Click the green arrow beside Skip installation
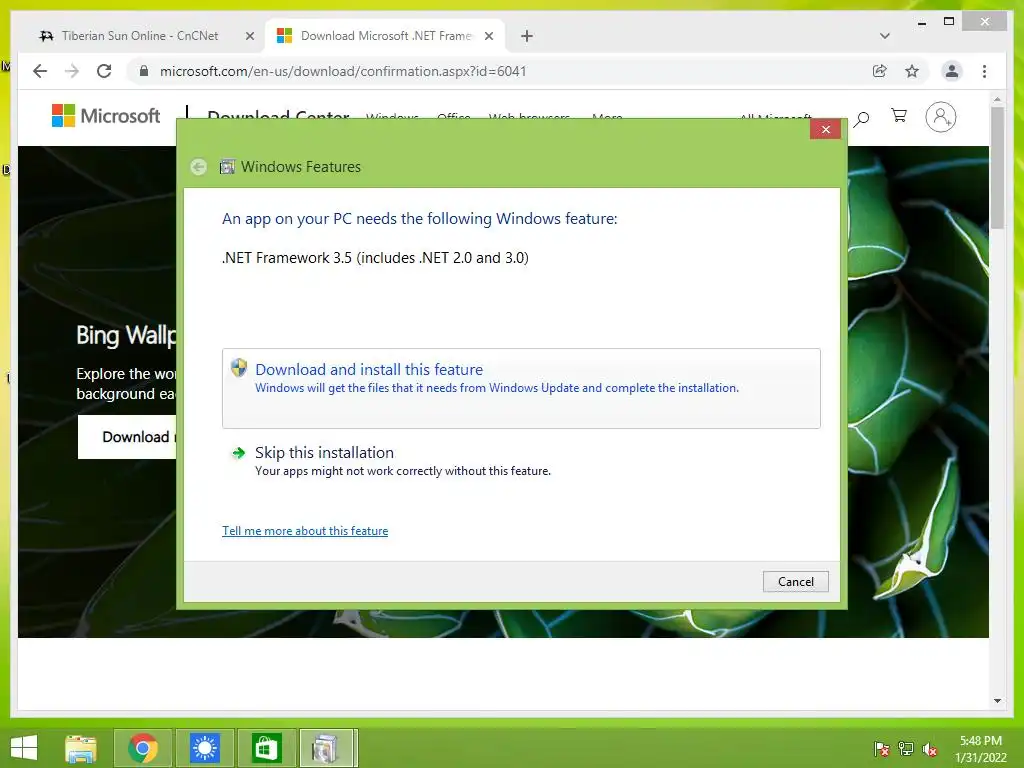 [x=238, y=453]
